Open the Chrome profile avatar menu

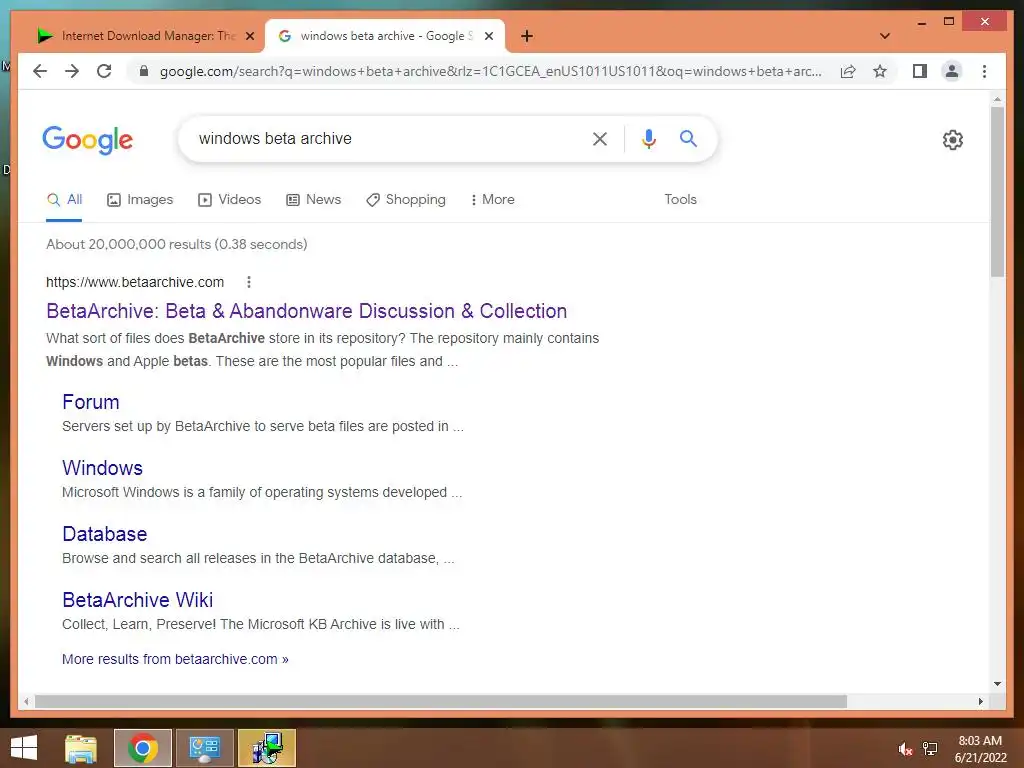coord(952,71)
